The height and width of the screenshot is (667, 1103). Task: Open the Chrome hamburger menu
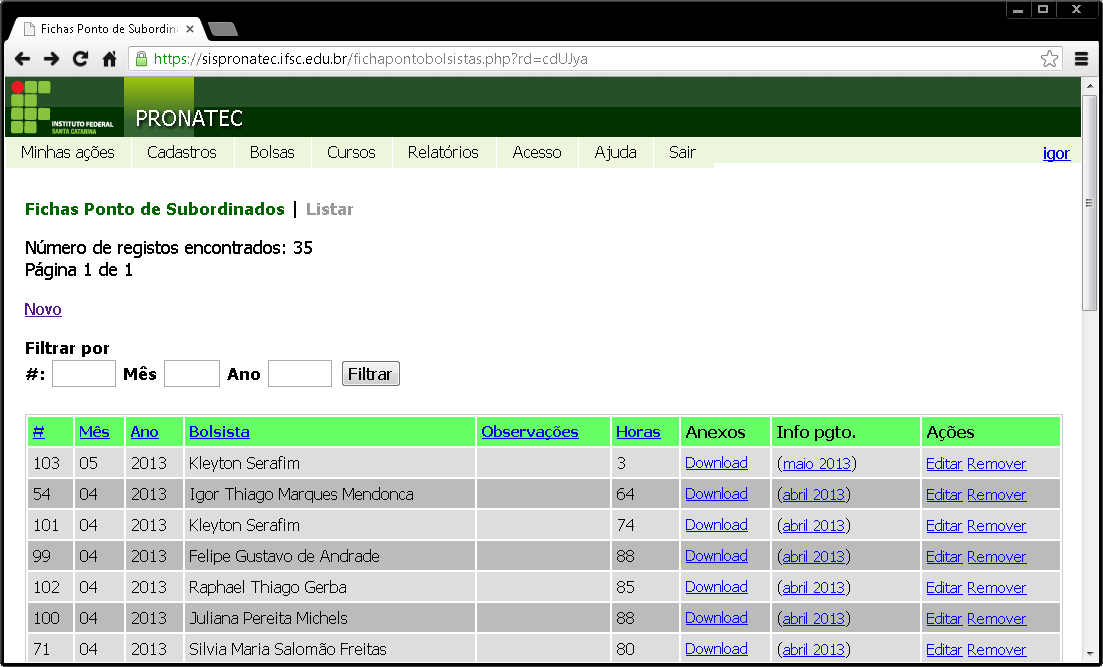coord(1081,59)
